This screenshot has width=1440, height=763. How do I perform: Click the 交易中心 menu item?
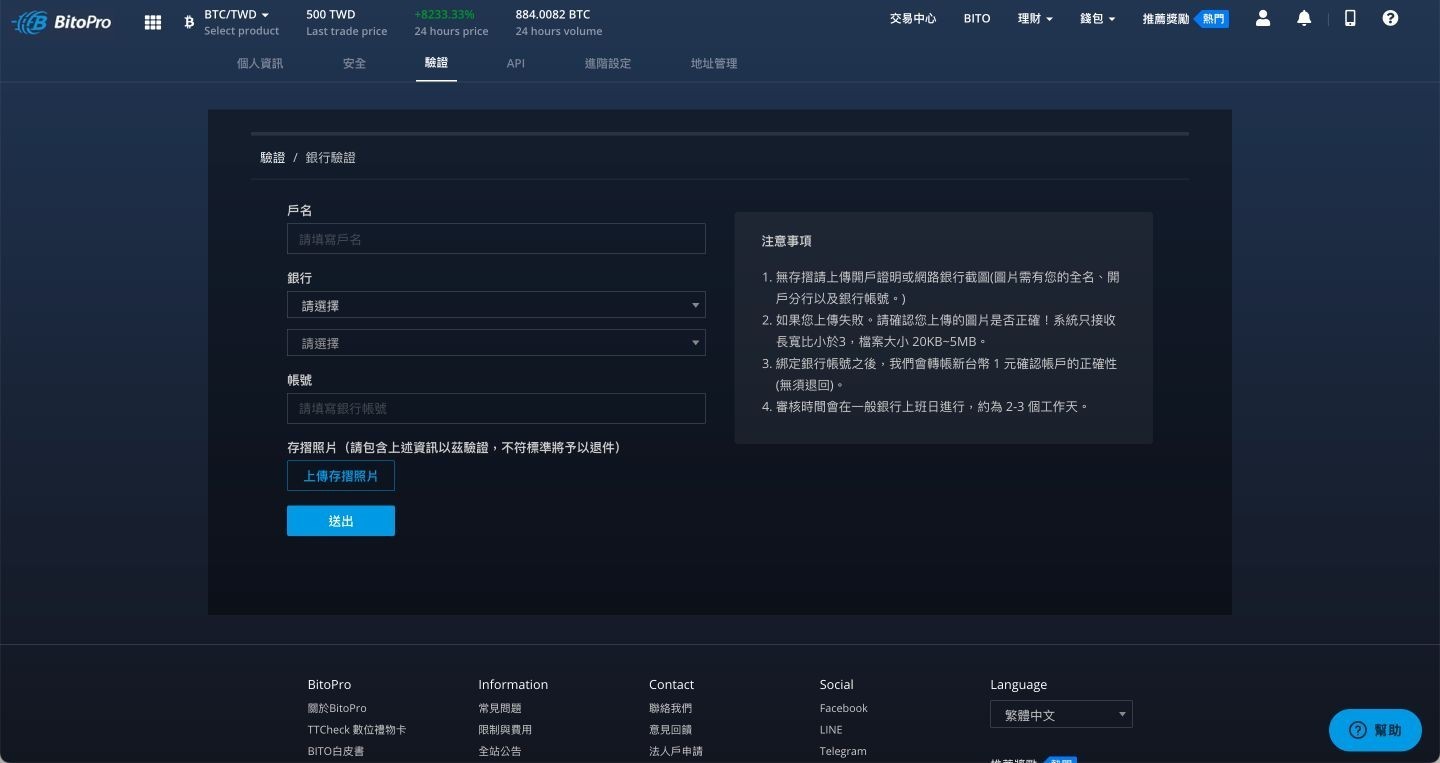tap(912, 18)
